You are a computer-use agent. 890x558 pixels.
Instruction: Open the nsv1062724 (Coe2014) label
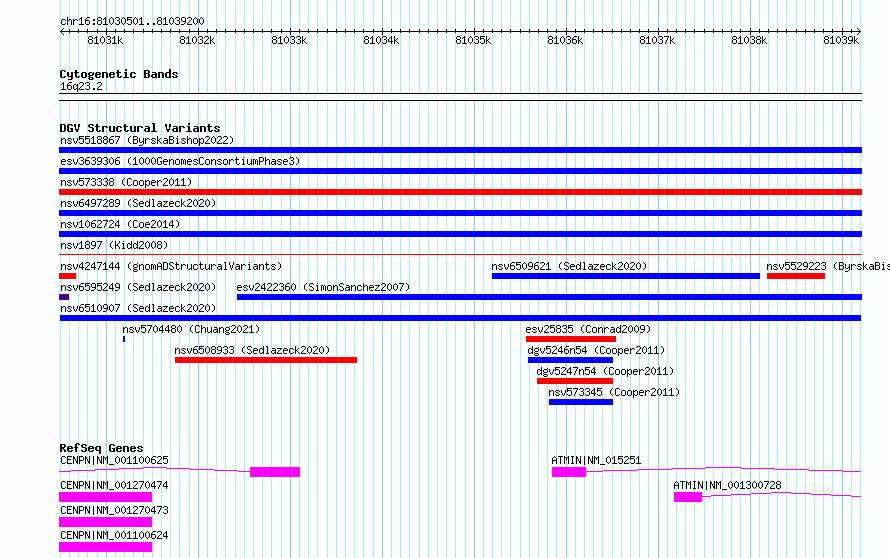coord(120,224)
